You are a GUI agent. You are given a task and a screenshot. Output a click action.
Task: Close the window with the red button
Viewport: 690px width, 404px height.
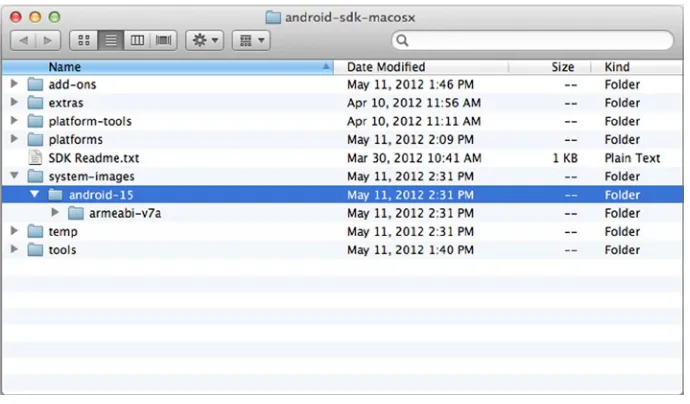point(16,17)
